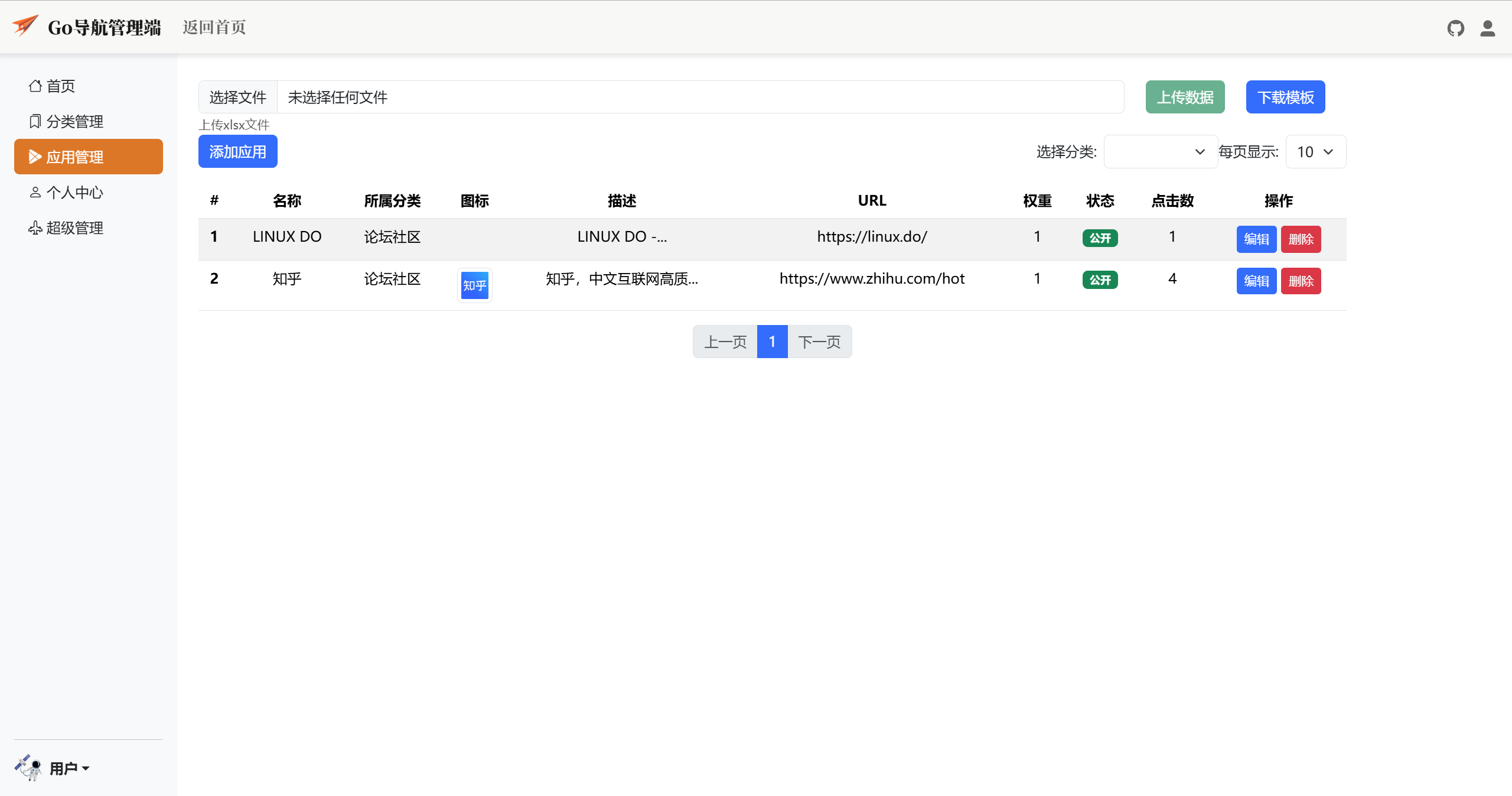Go to 首页 in the sidebar
1512x796 pixels.
[60, 86]
